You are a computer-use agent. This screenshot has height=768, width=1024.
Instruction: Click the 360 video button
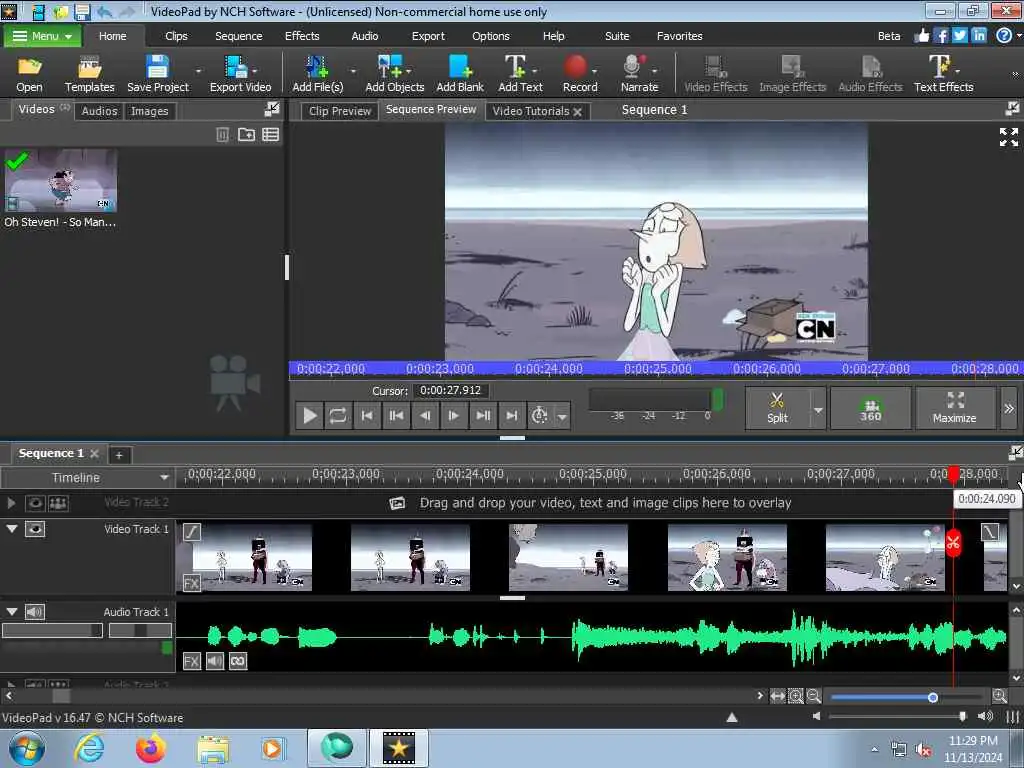[x=871, y=408]
